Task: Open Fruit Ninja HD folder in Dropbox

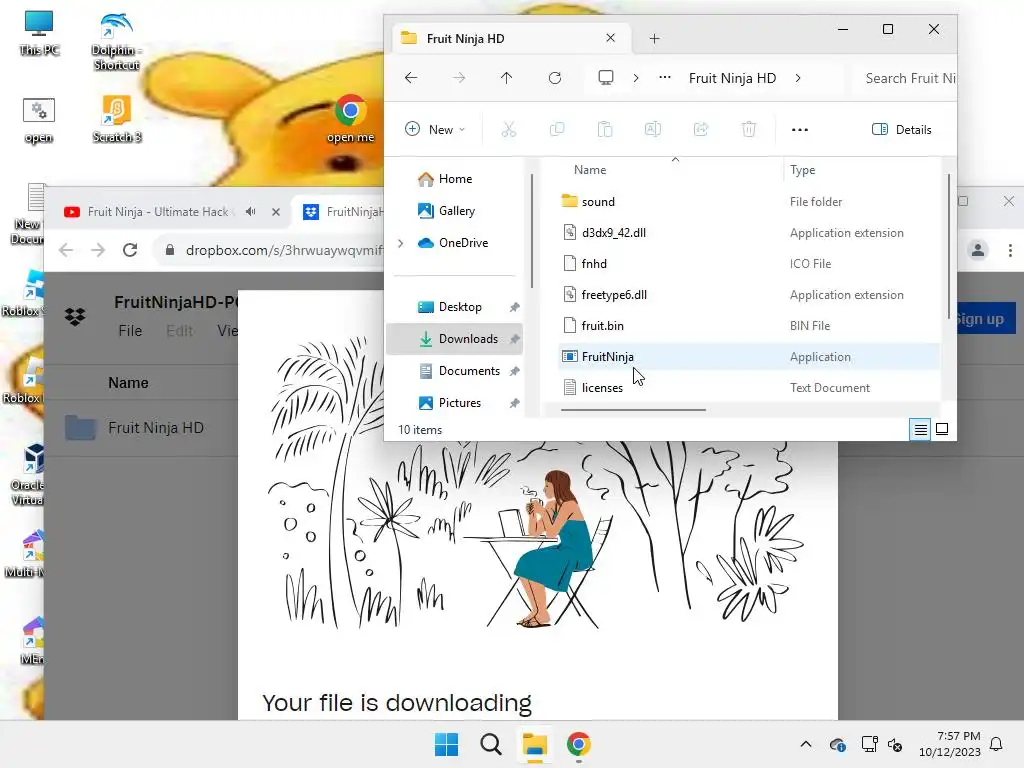Action: click(x=155, y=428)
